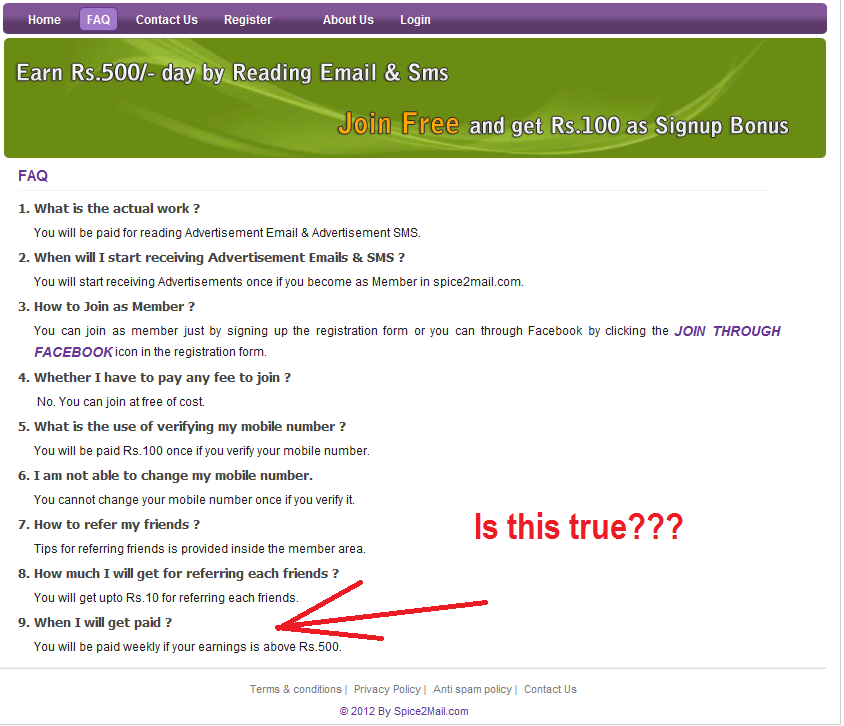The height and width of the screenshot is (726, 844).
Task: Open the Contact Us navigation item
Action: [x=166, y=19]
